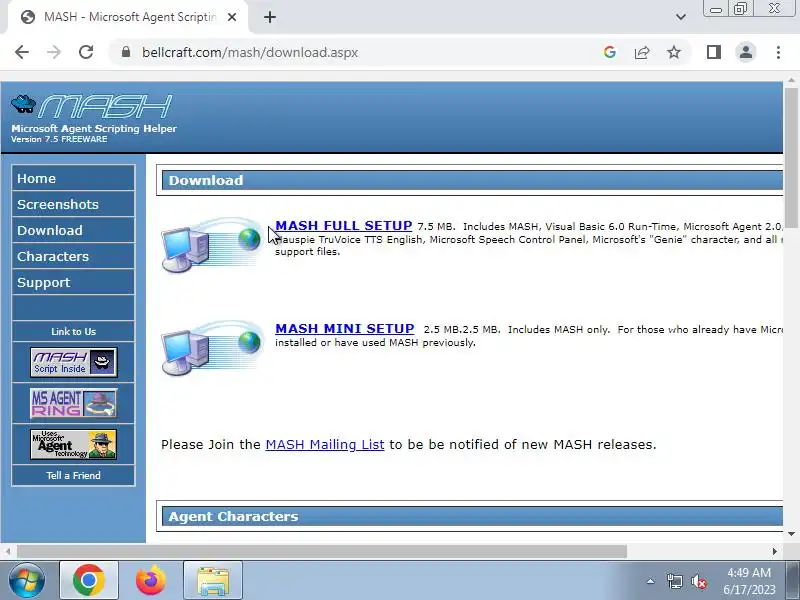The height and width of the screenshot is (600, 800).
Task: Click the Google icon in address bar
Action: click(609, 52)
